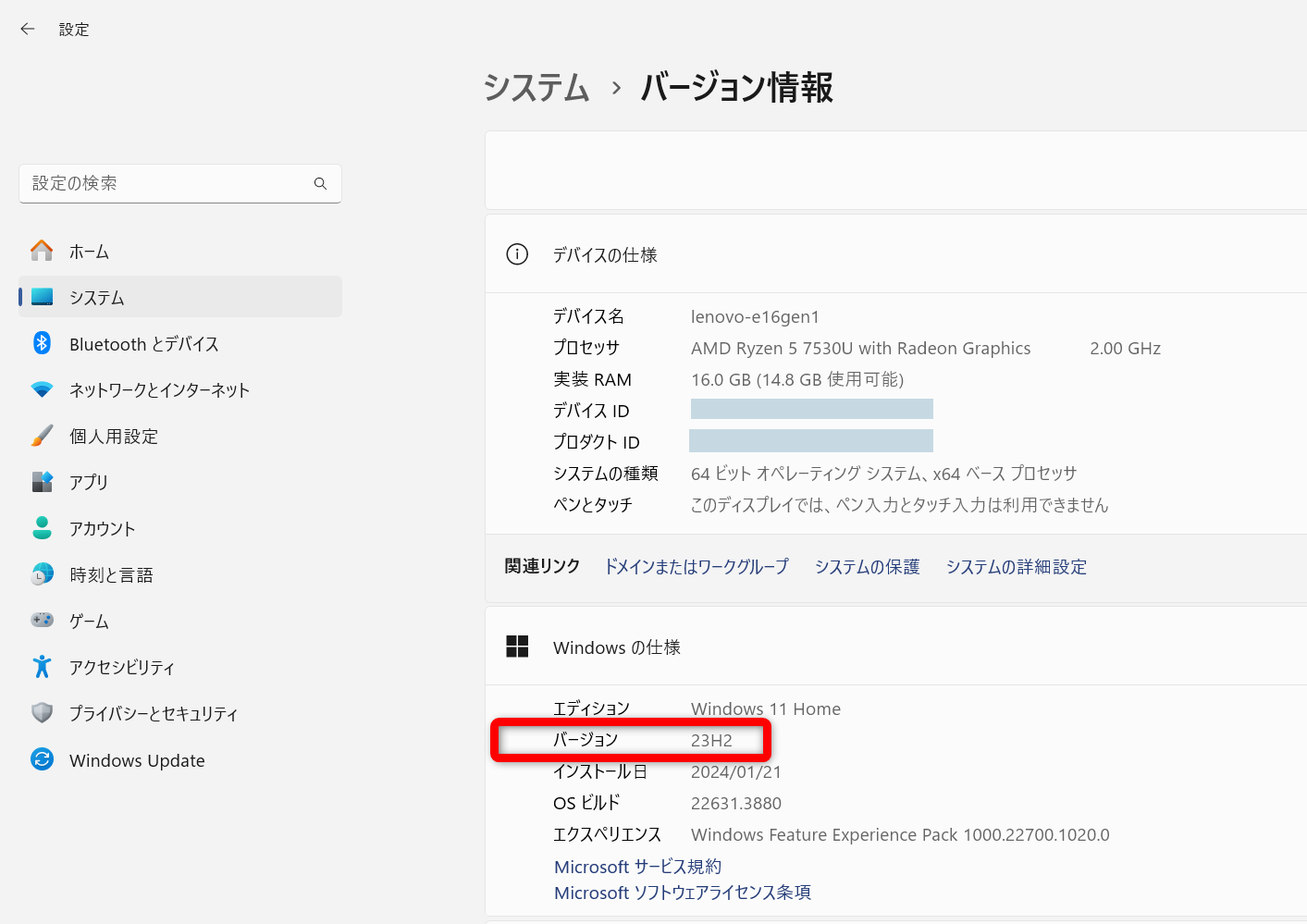Open the システムの保護 link
1307x924 pixels.
(x=867, y=566)
